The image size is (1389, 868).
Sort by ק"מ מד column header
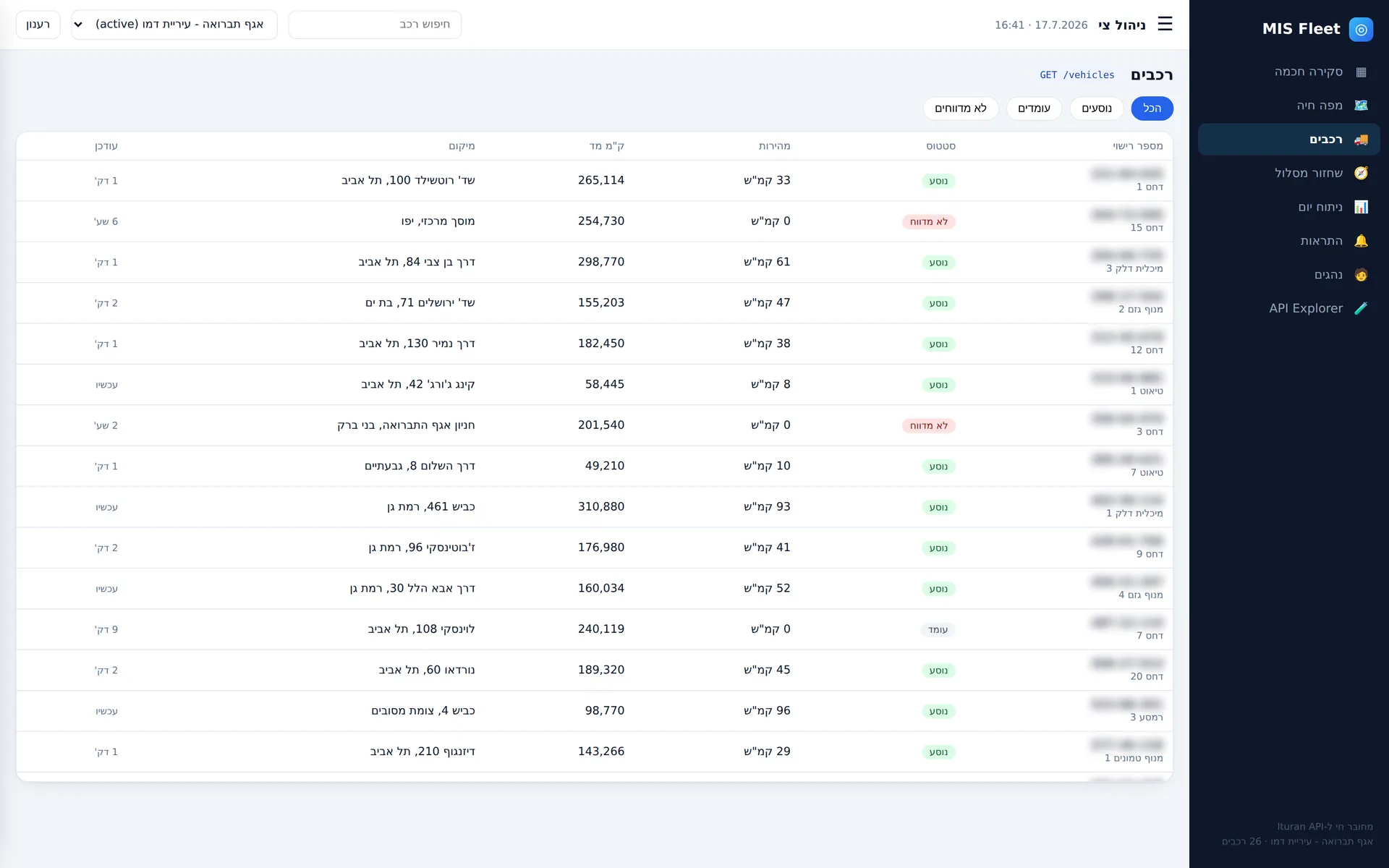click(607, 146)
